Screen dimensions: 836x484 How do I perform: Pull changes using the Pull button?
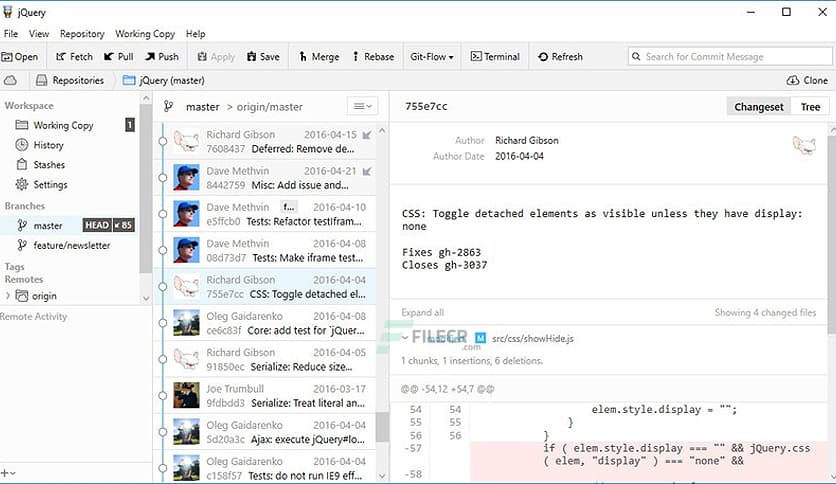click(118, 57)
